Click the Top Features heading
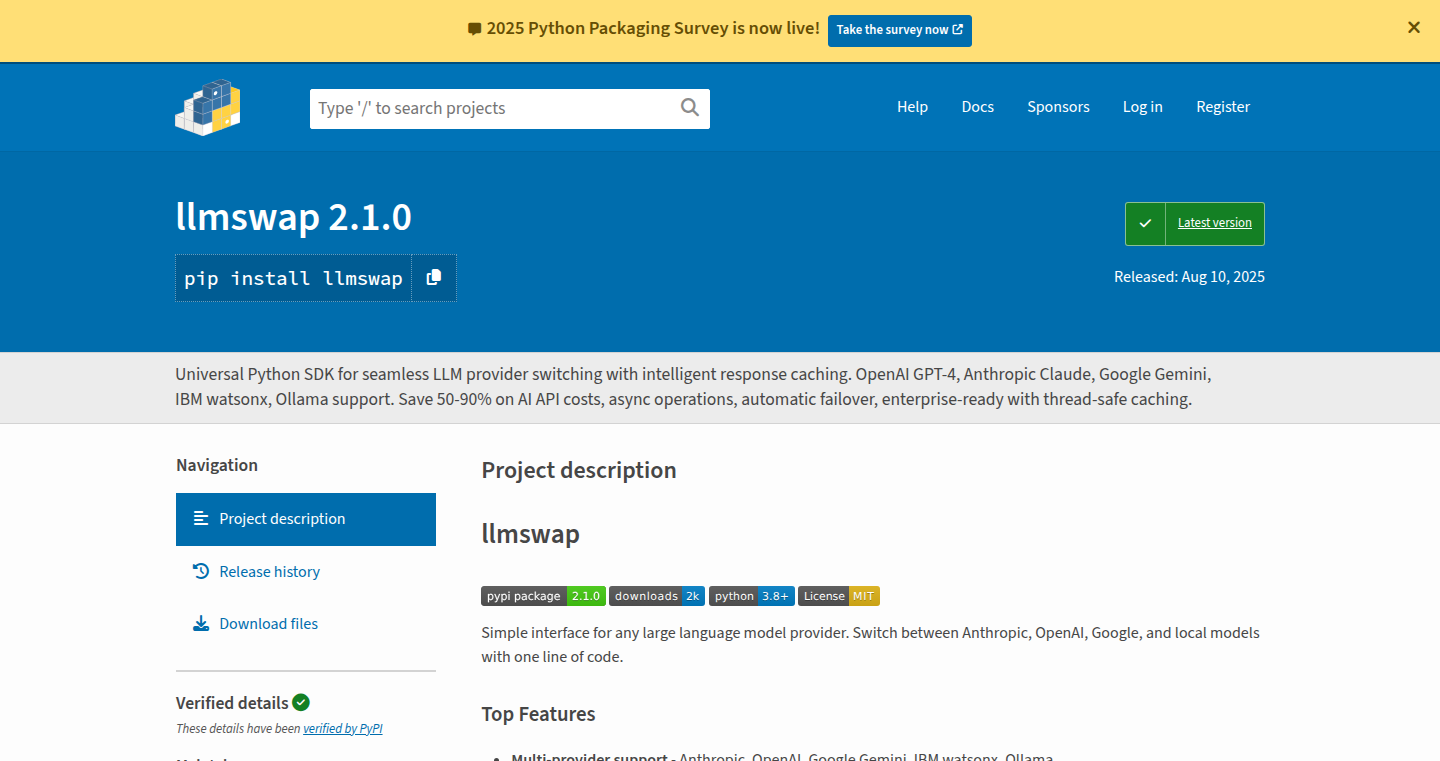This screenshot has width=1440, height=761. [x=538, y=714]
